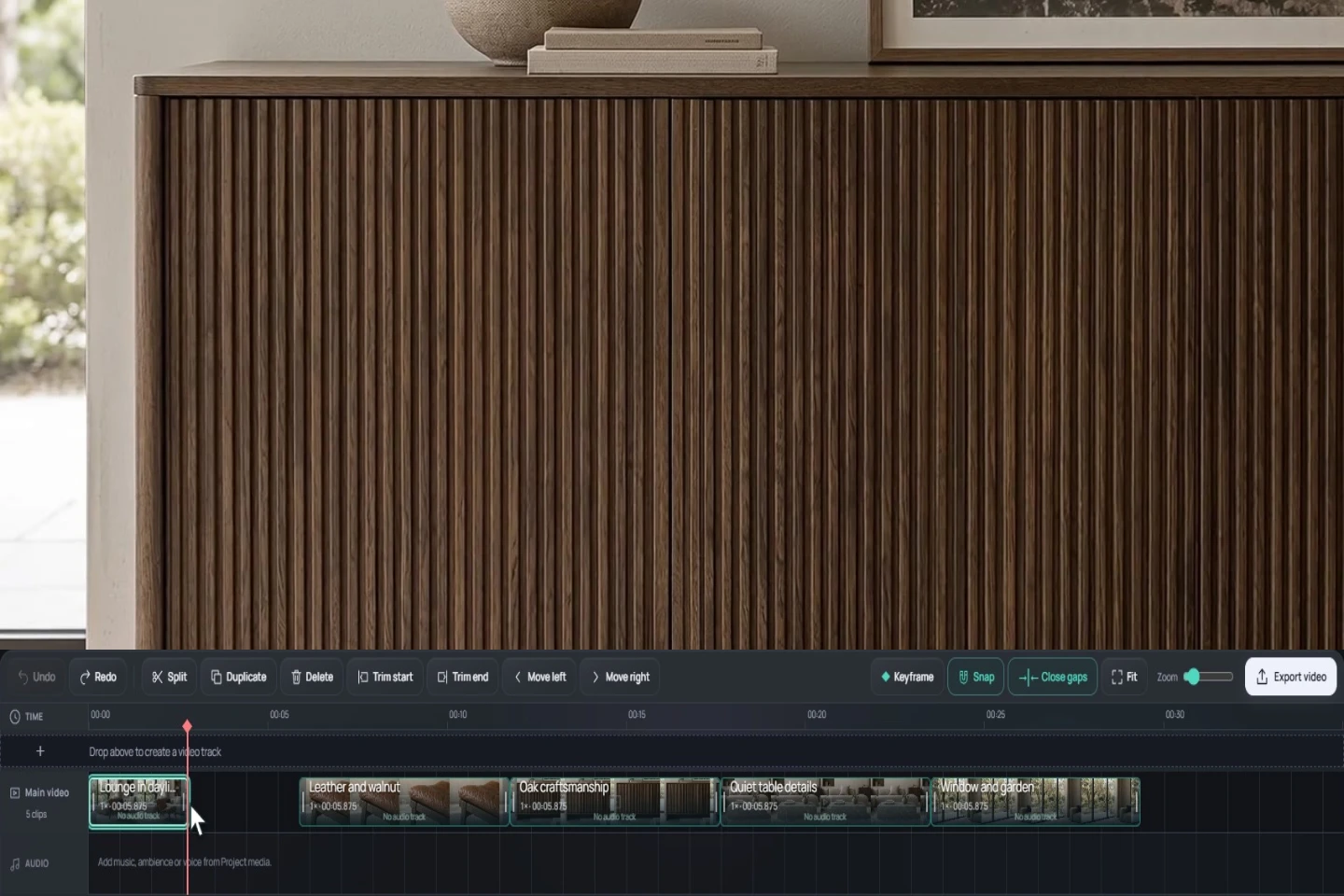Screen dimensions: 1344x896
Task: Click the TIME clock icon
Action: point(15,717)
